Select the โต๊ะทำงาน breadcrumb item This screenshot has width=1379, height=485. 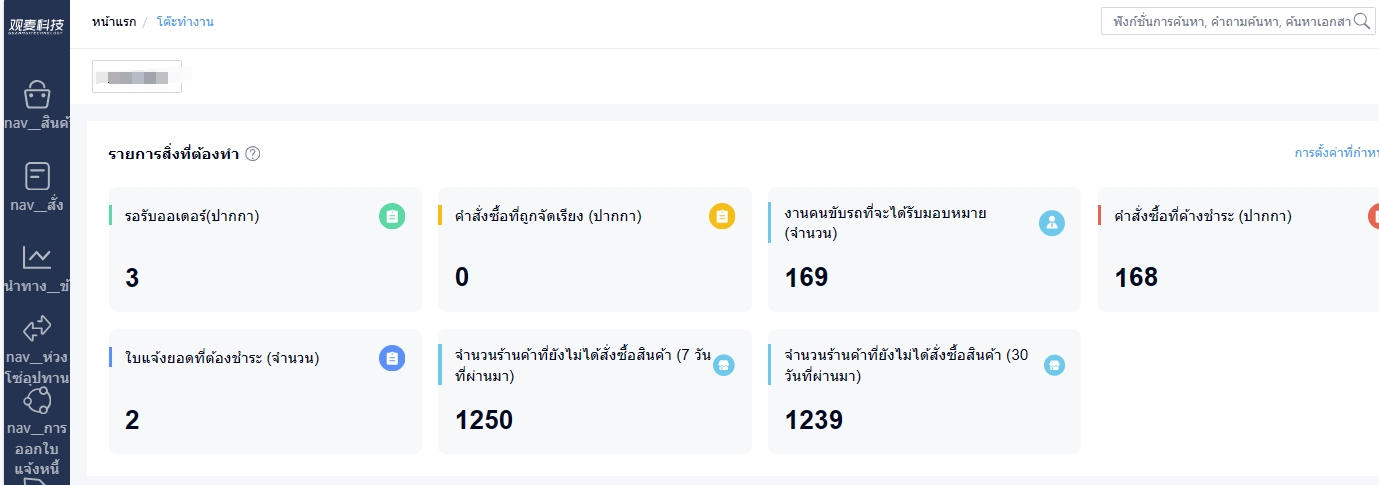(185, 21)
